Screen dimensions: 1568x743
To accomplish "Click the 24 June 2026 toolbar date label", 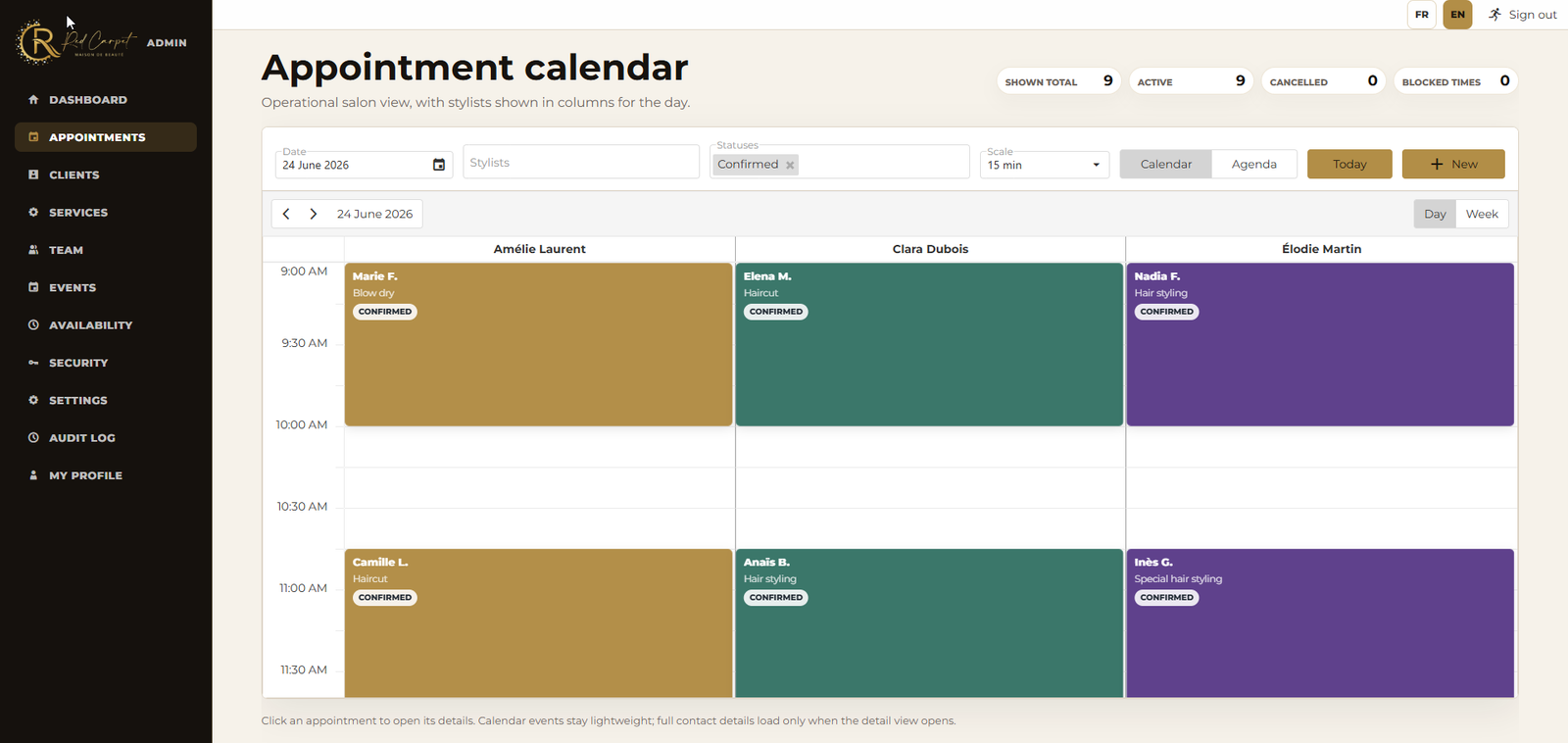I will [x=374, y=214].
